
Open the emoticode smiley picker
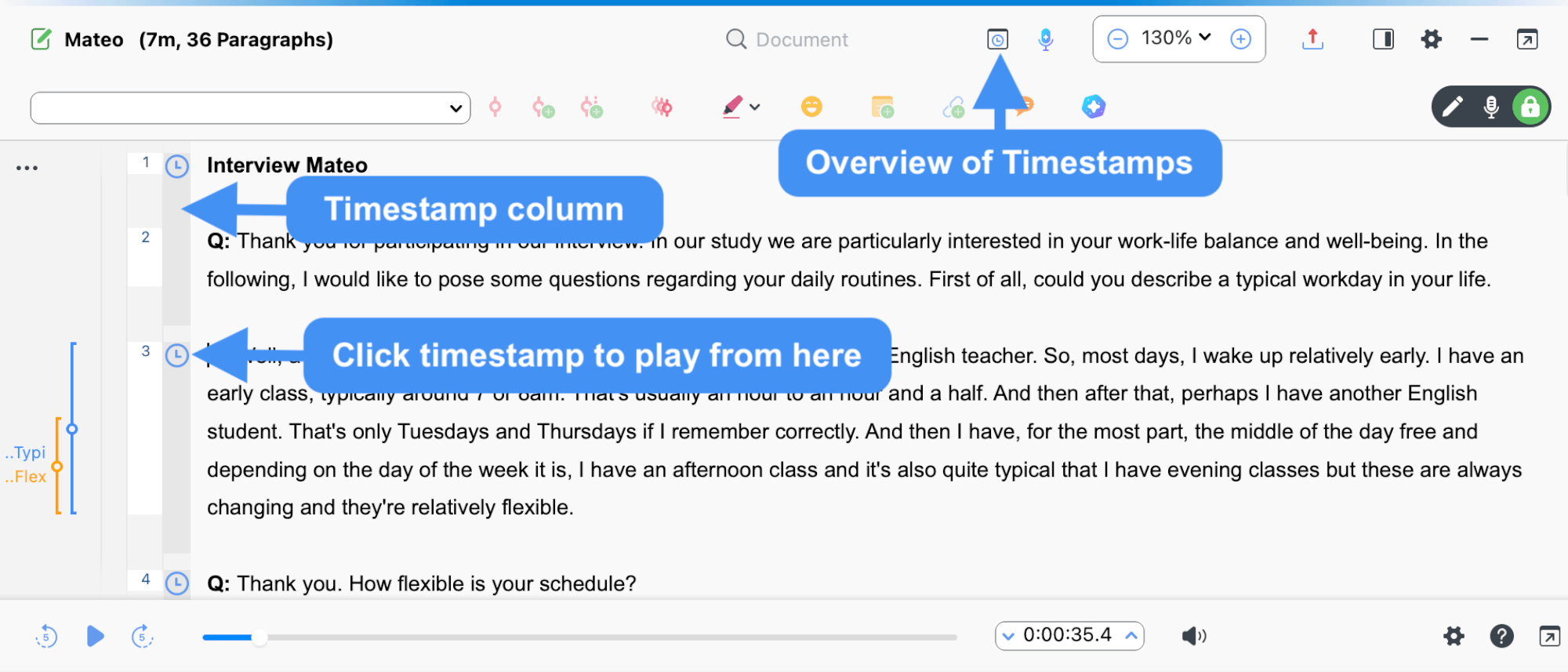pyautogui.click(x=811, y=107)
